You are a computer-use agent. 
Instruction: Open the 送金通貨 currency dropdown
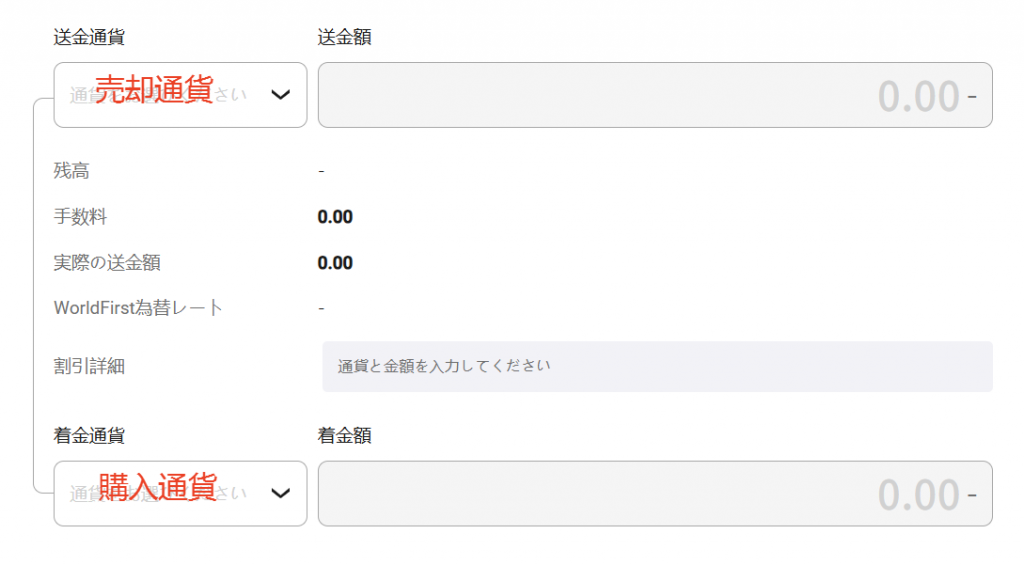click(x=180, y=95)
